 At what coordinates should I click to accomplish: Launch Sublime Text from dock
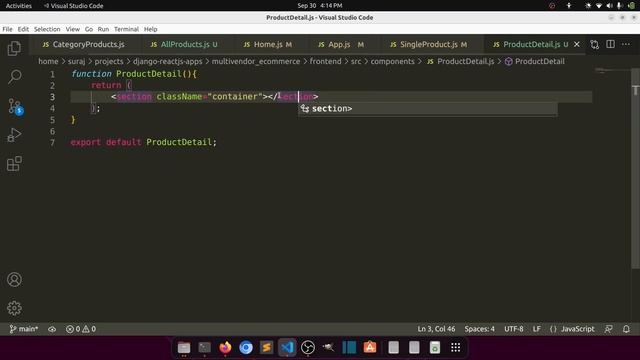pos(267,347)
